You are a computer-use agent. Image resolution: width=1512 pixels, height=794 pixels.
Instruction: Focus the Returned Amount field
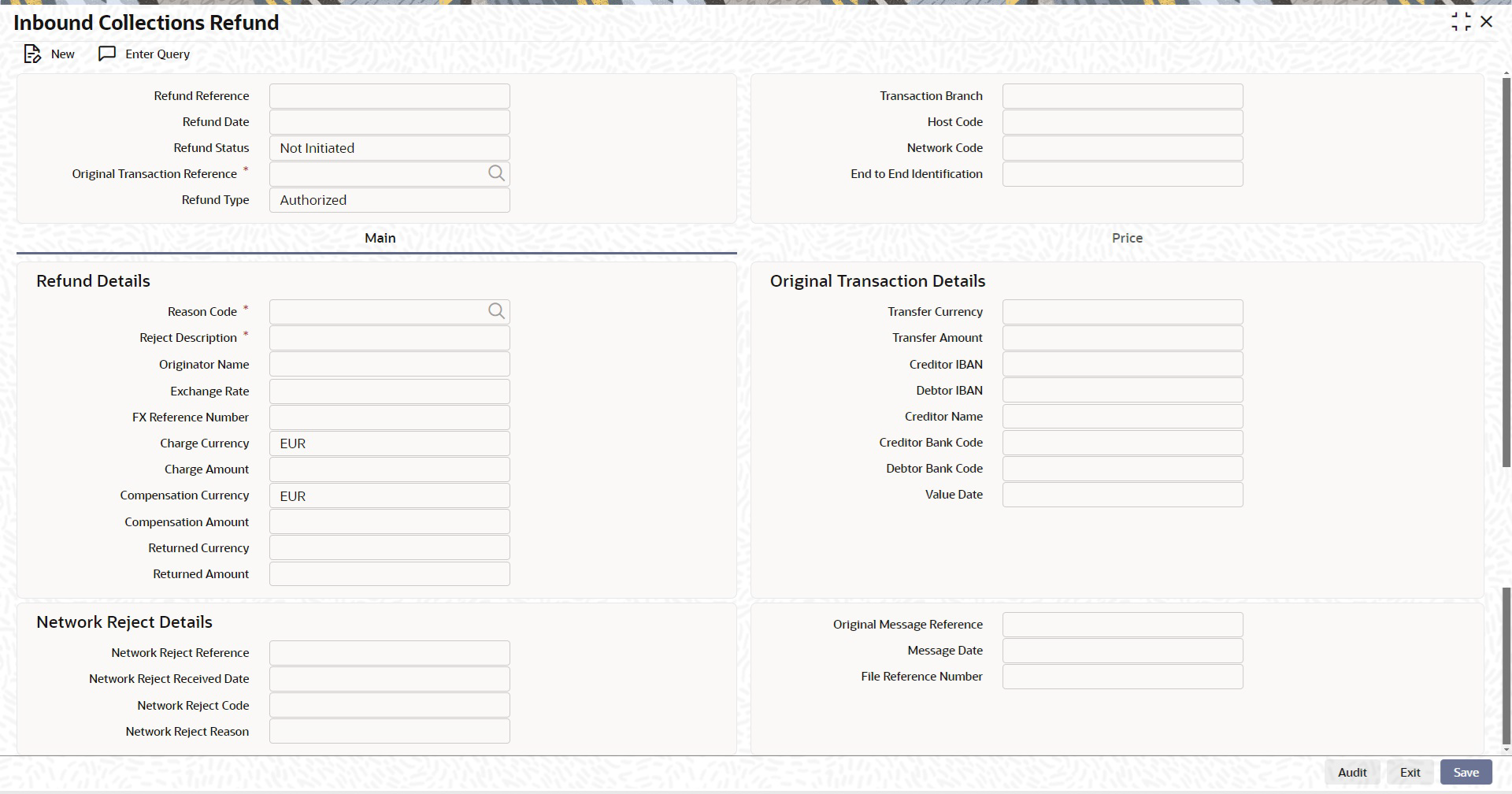click(x=390, y=573)
